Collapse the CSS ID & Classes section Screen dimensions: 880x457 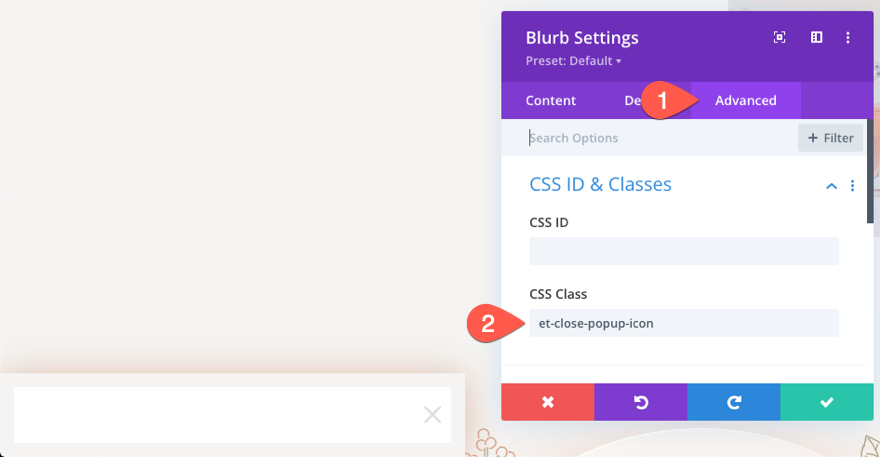[x=831, y=186]
